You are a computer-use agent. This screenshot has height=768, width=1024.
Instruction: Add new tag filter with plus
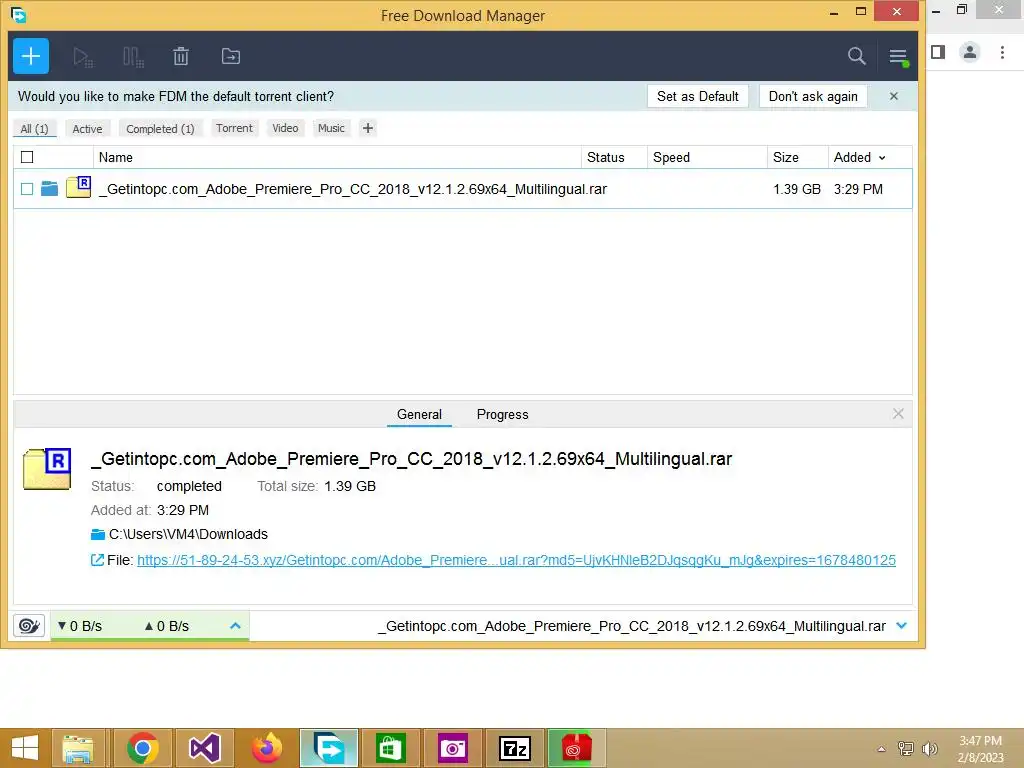368,128
